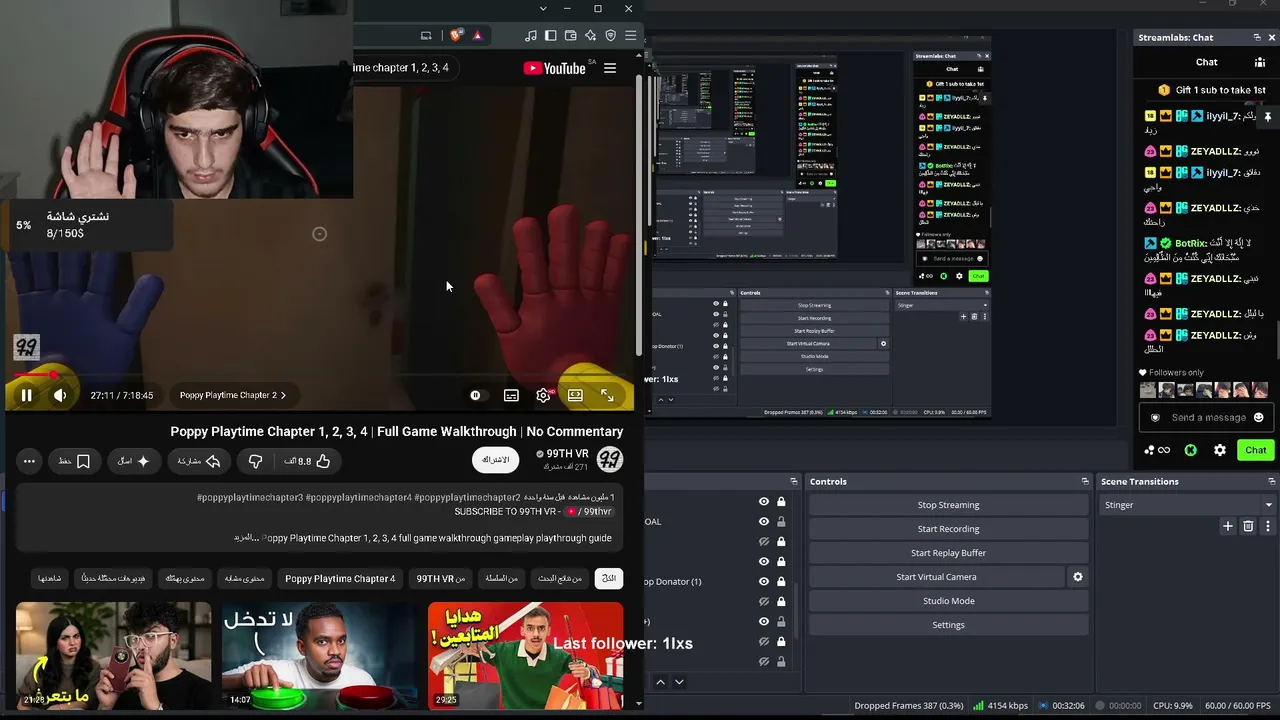Image resolution: width=1280 pixels, height=720 pixels.
Task: Select the 99TH VR filter chip
Action: click(441, 579)
